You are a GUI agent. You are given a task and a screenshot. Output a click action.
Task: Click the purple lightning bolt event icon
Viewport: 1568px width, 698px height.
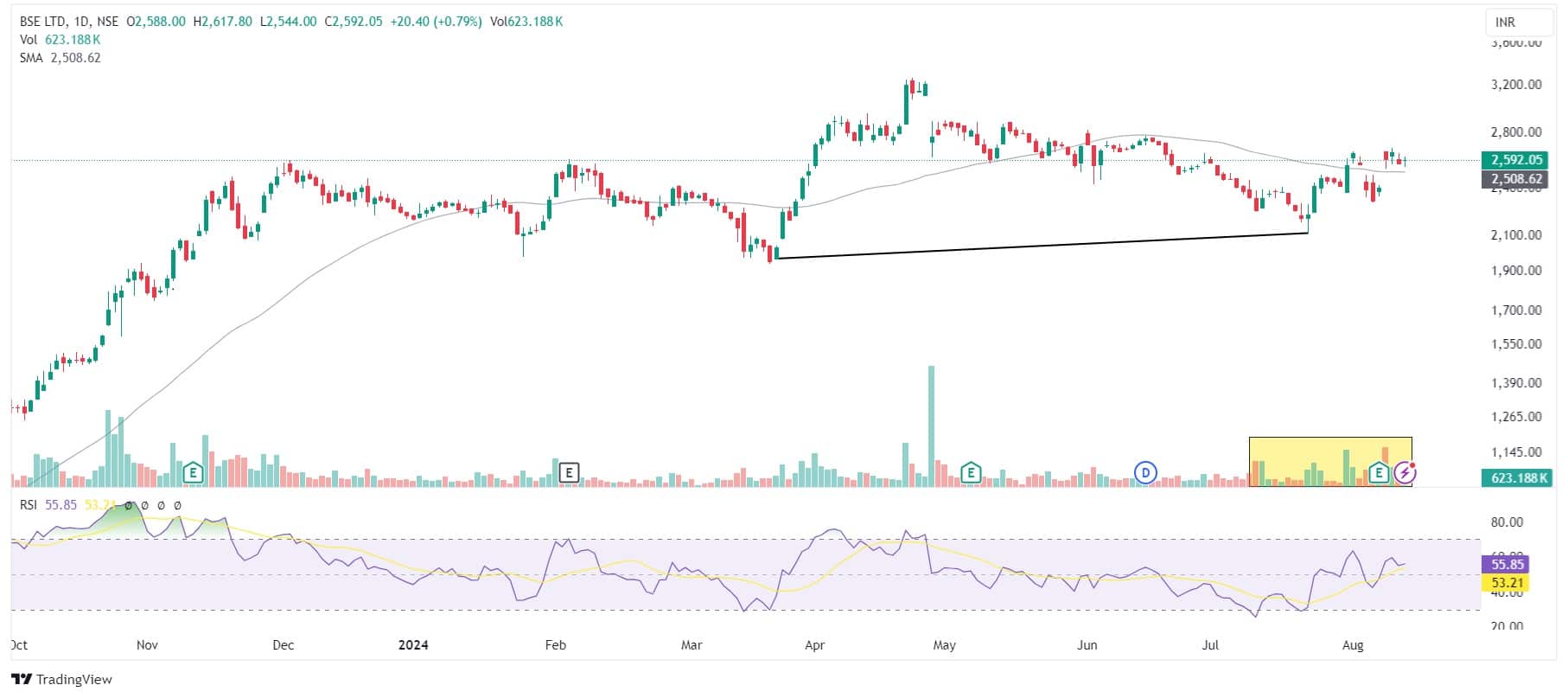(x=1405, y=472)
